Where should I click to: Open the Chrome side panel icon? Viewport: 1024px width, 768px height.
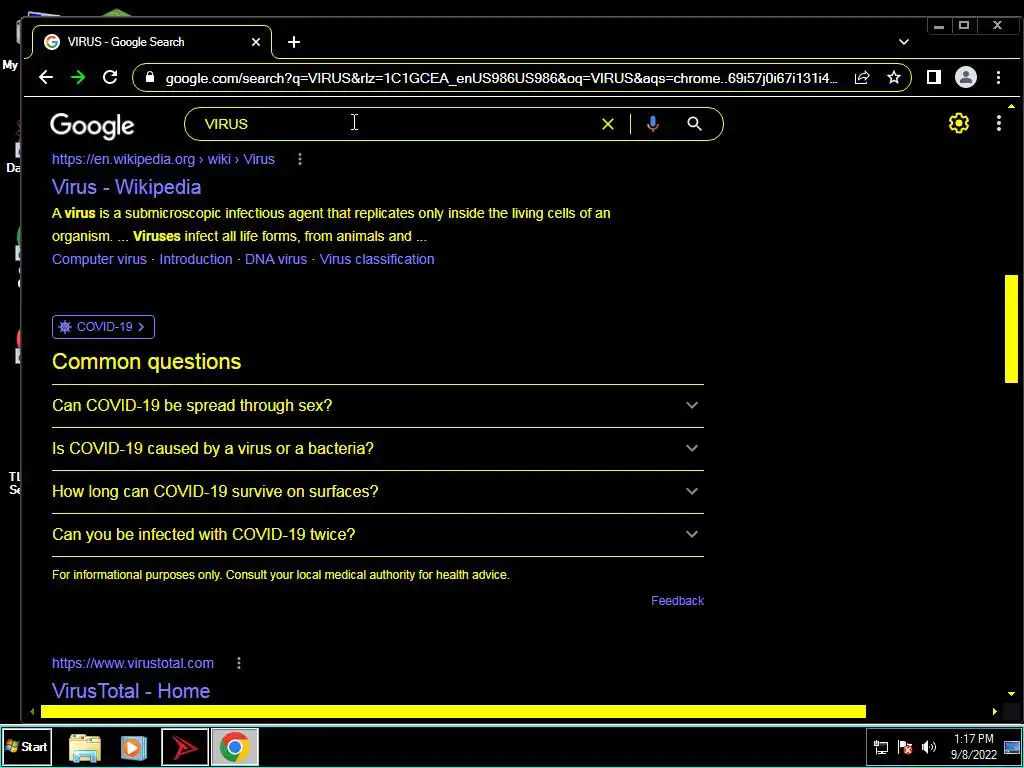click(934, 78)
